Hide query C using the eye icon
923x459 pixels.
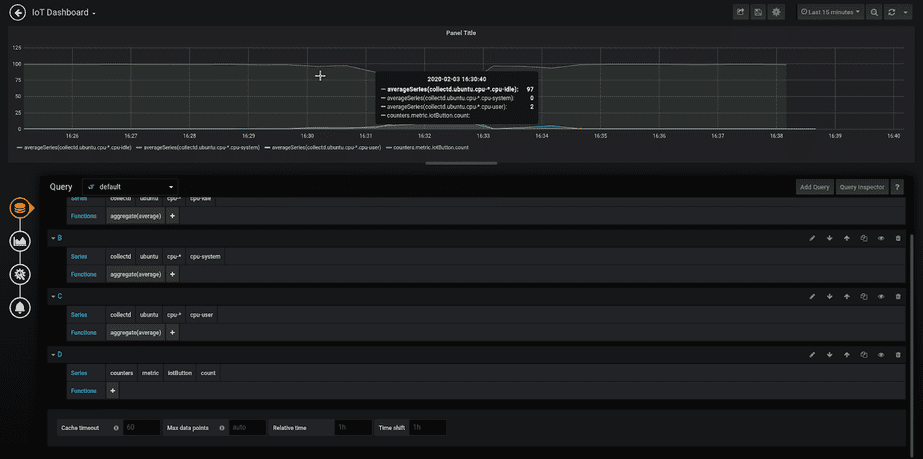pyautogui.click(x=881, y=296)
